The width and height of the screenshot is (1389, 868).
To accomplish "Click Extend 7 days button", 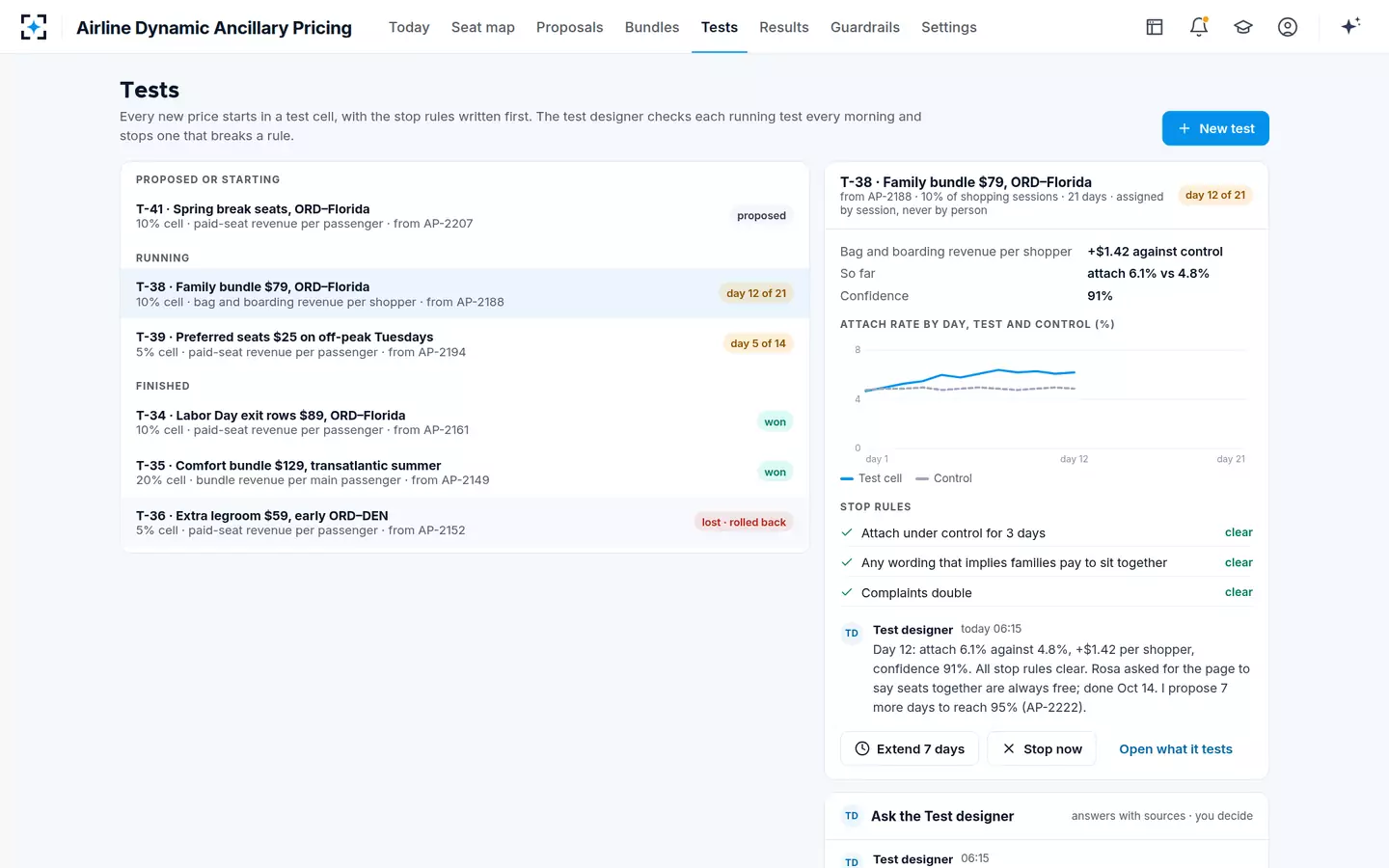I will pyautogui.click(x=910, y=749).
